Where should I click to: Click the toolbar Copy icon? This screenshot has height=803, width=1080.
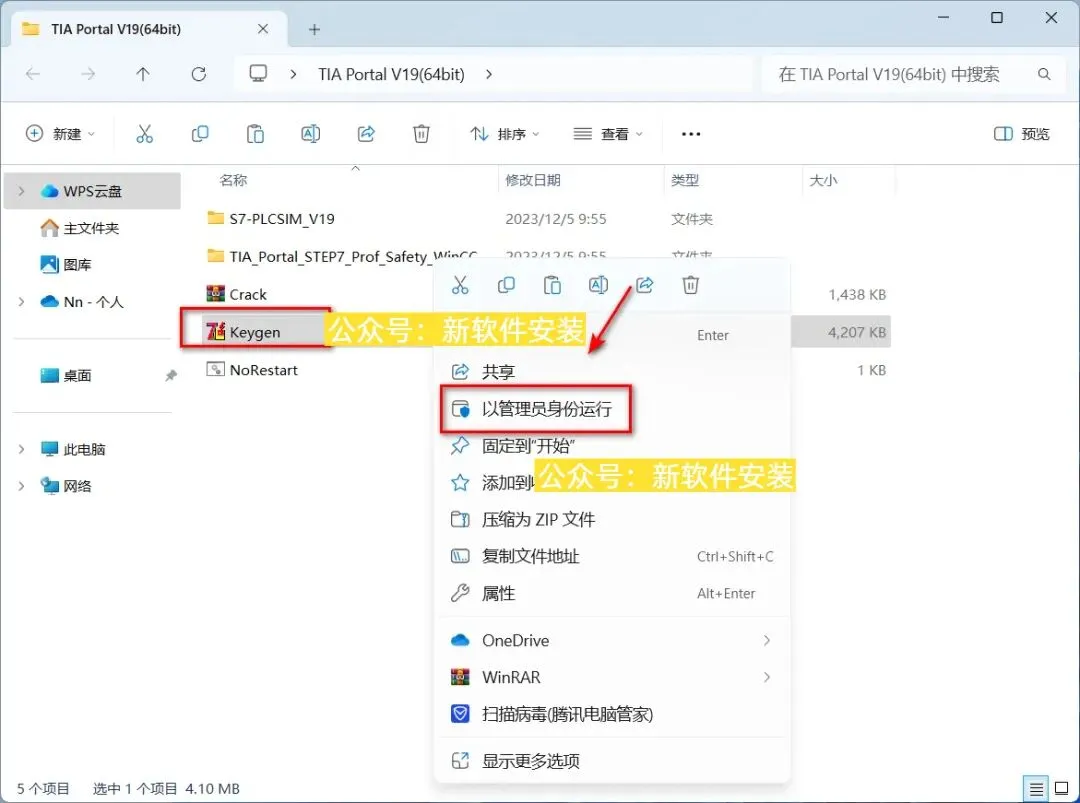(x=200, y=134)
